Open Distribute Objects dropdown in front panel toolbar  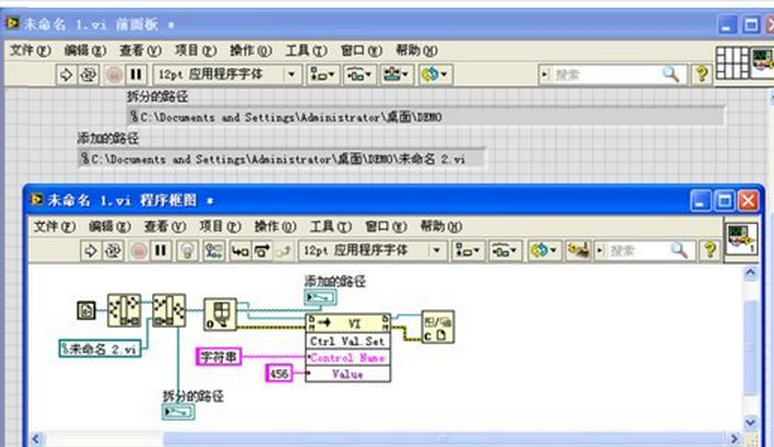[359, 75]
